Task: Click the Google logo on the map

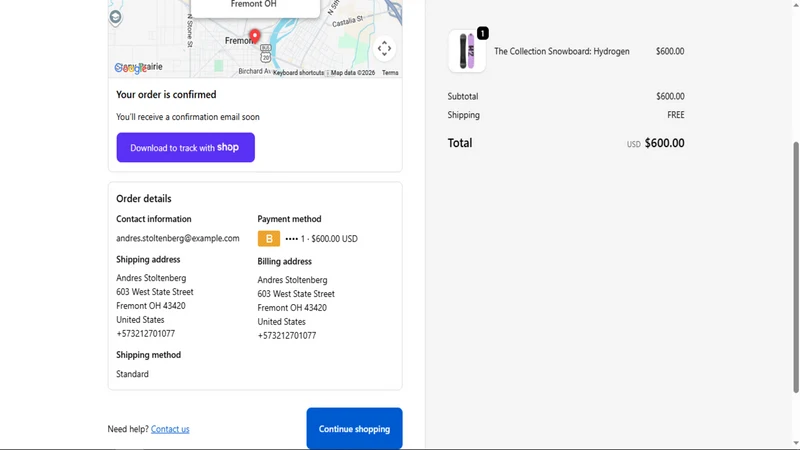Action: [x=131, y=68]
